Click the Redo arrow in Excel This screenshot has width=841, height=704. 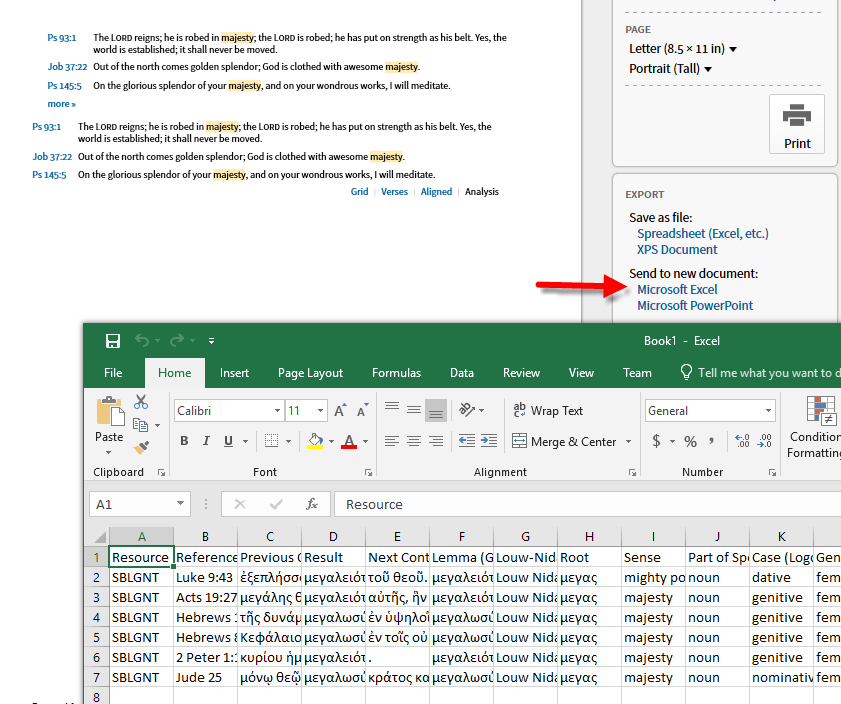(x=177, y=340)
